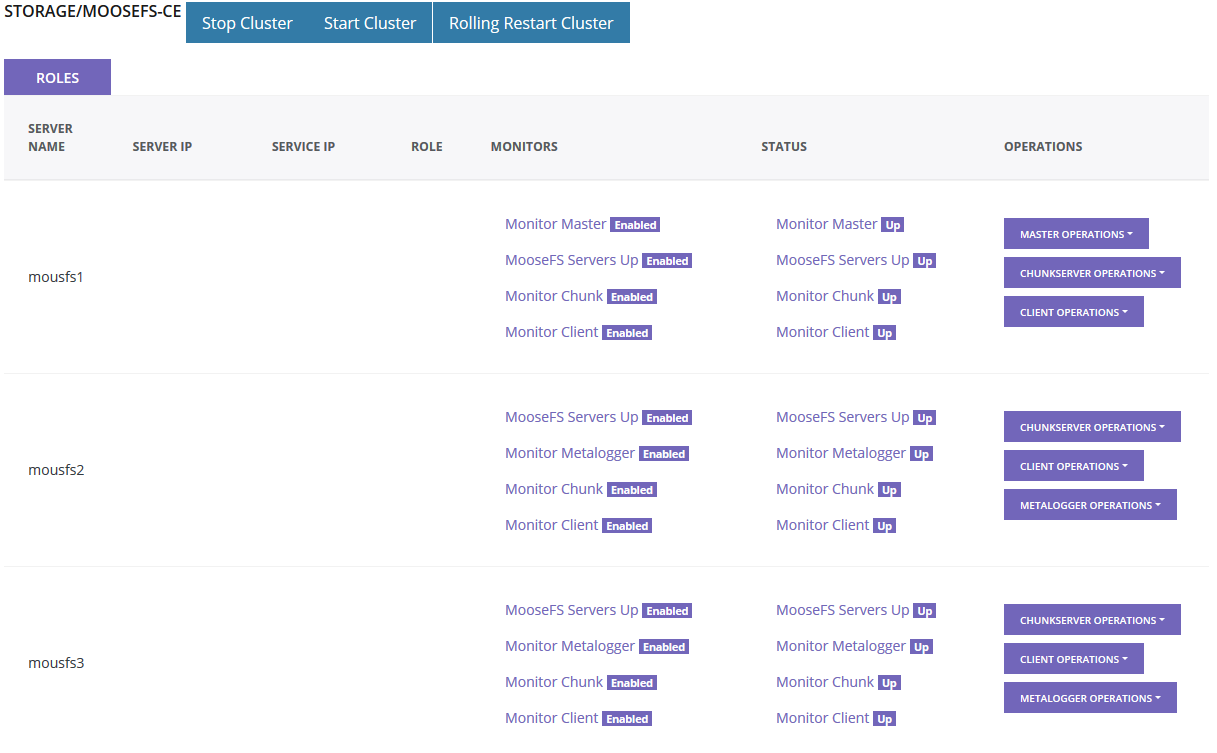Open Monitor Chunk in mousfs3 monitors column

pos(554,682)
